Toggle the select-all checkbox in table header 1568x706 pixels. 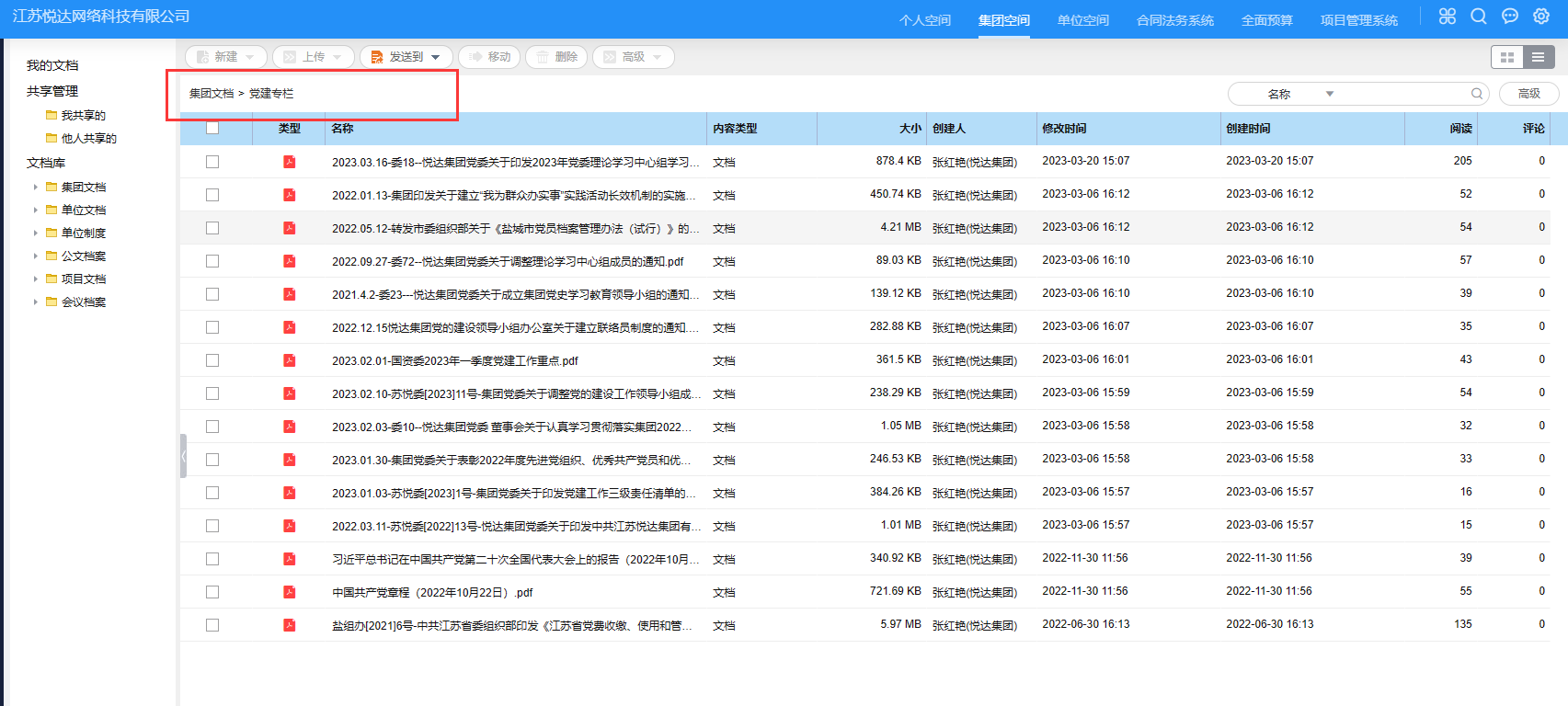point(212,128)
